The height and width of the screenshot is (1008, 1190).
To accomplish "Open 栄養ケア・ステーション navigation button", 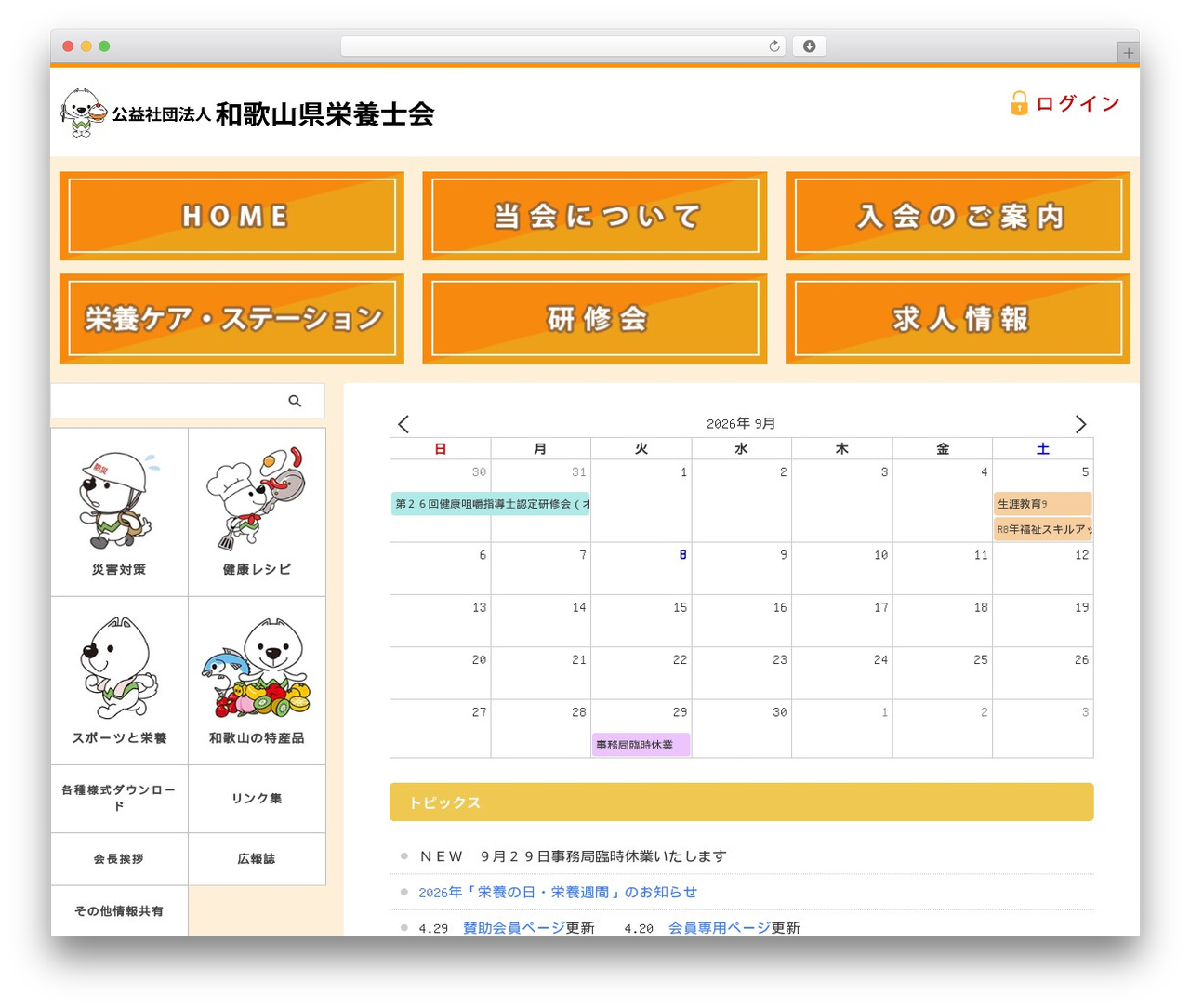I will coord(231,318).
